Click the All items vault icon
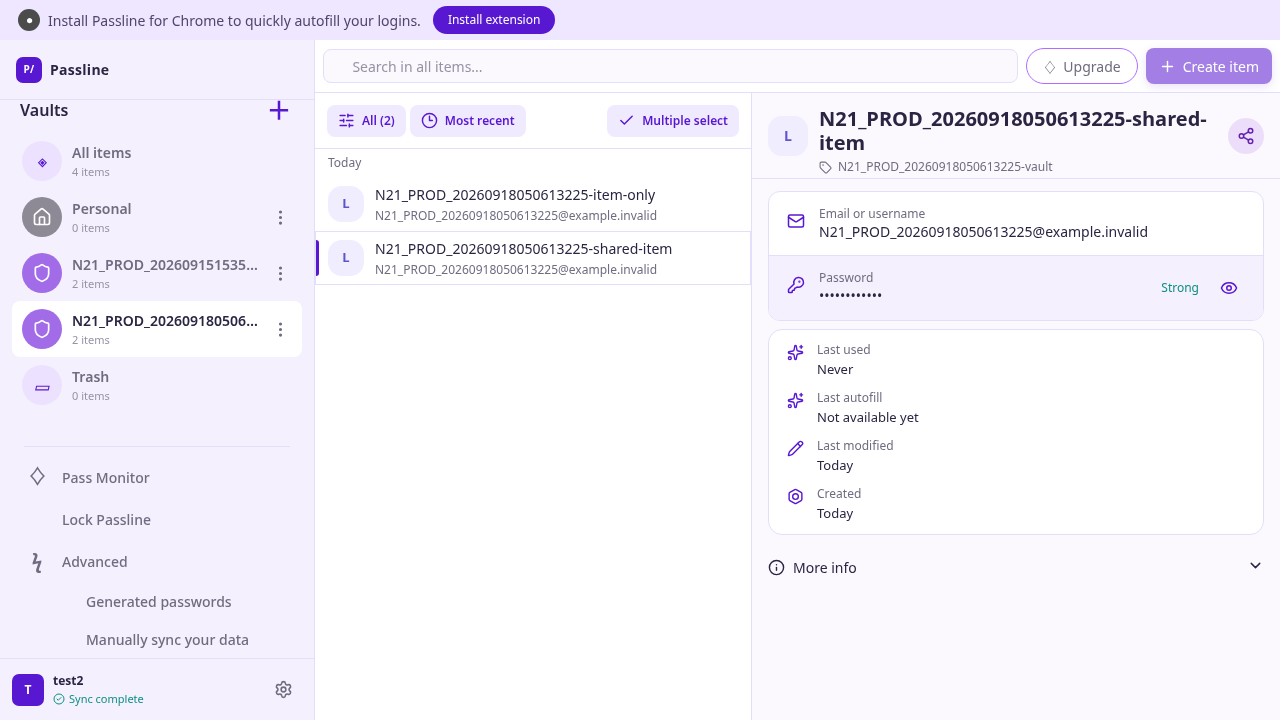This screenshot has height=720, width=1280. click(42, 161)
